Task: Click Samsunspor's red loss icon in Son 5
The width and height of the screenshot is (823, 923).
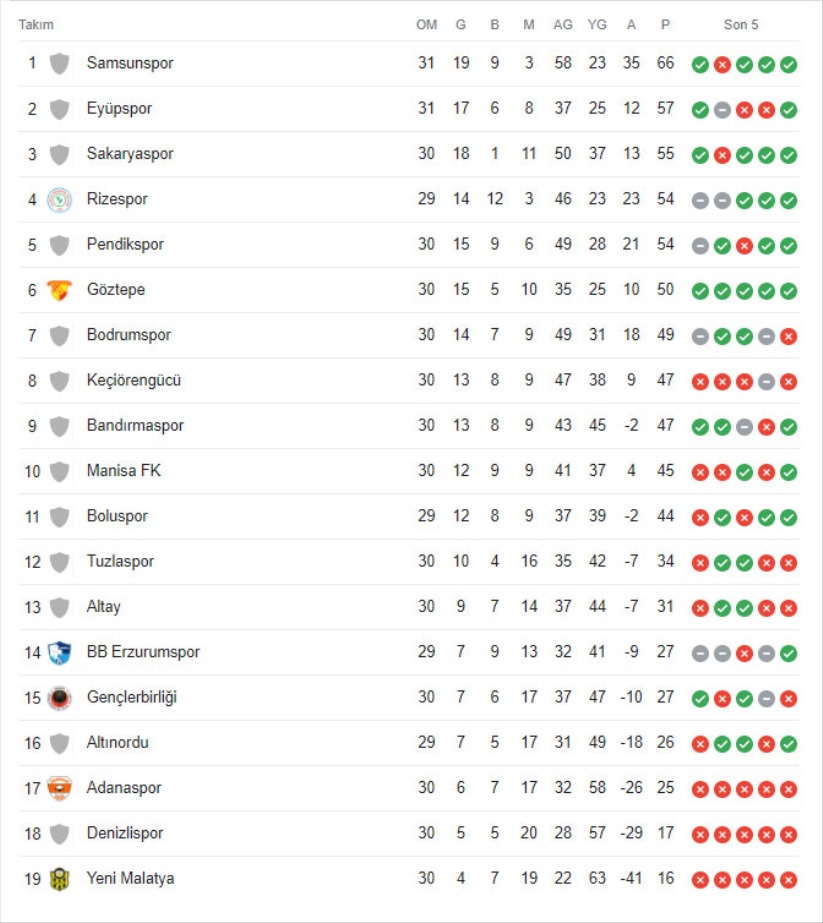Action: [722, 64]
